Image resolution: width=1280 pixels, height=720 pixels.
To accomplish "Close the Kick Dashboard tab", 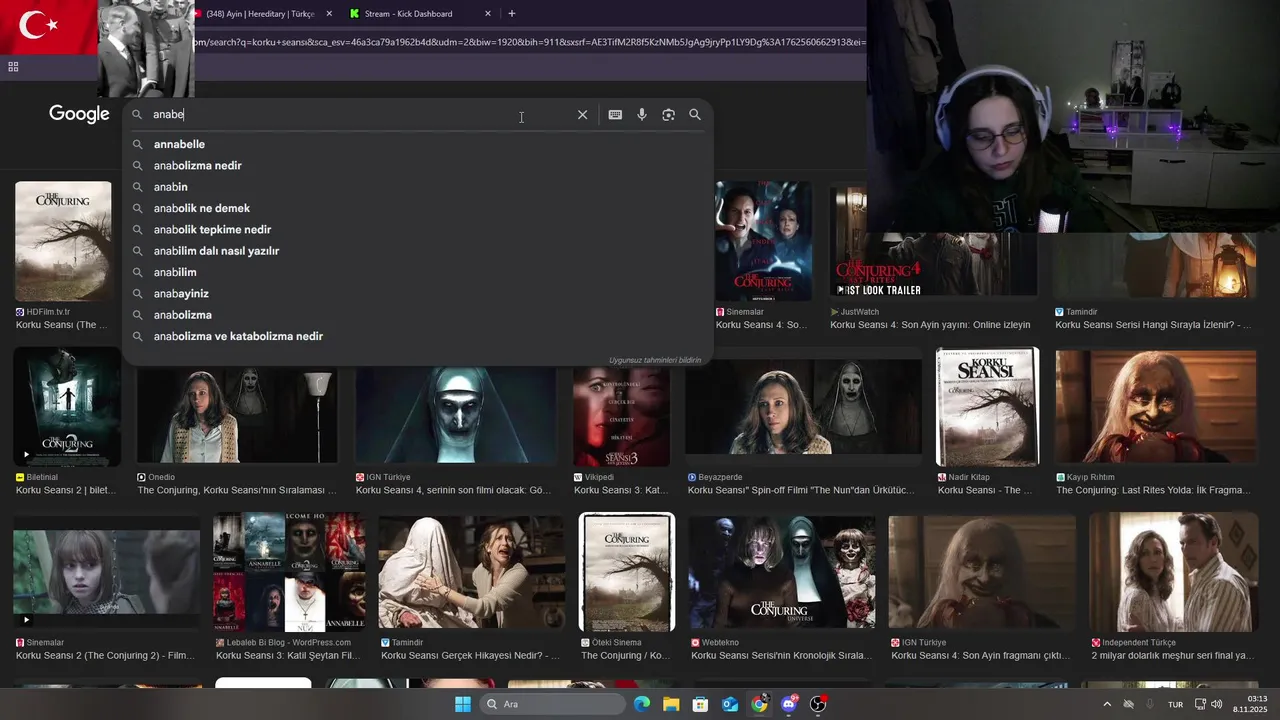I will (488, 14).
